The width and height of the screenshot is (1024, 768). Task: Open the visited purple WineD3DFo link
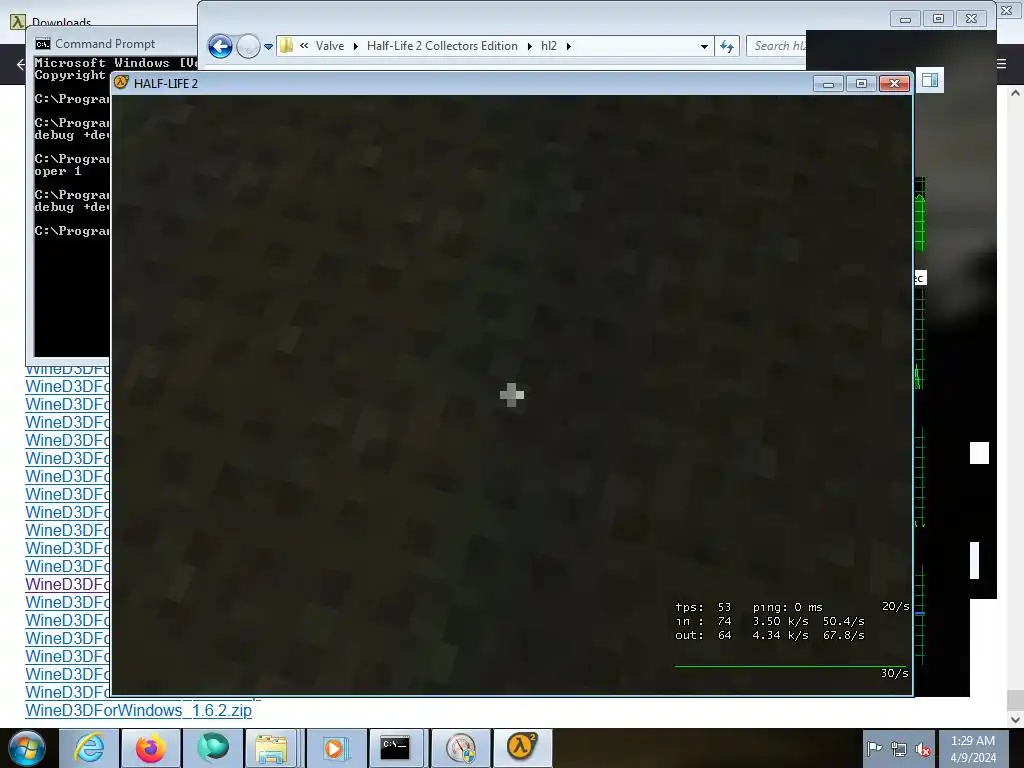coord(67,584)
